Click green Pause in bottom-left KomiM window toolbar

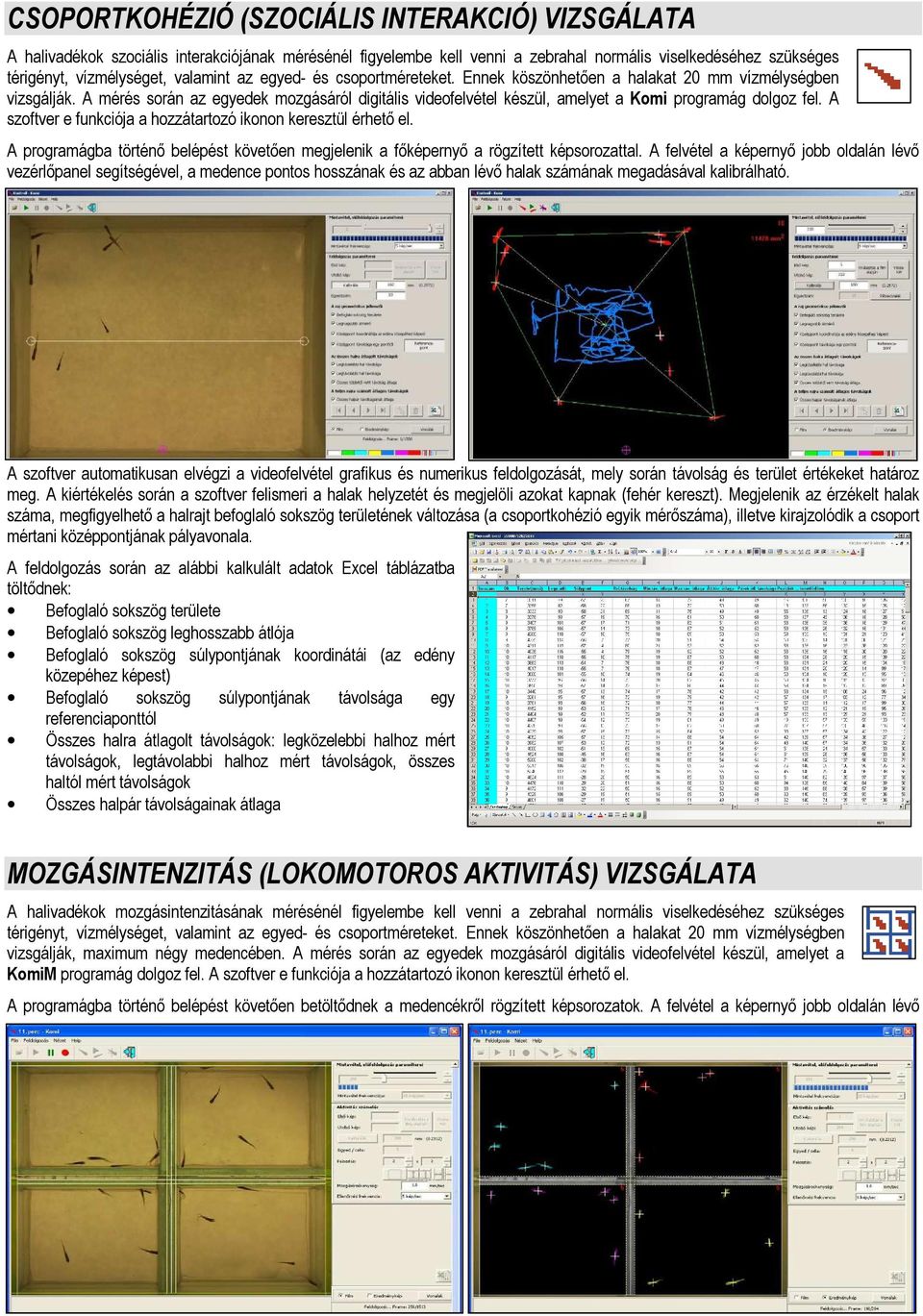[50, 1052]
